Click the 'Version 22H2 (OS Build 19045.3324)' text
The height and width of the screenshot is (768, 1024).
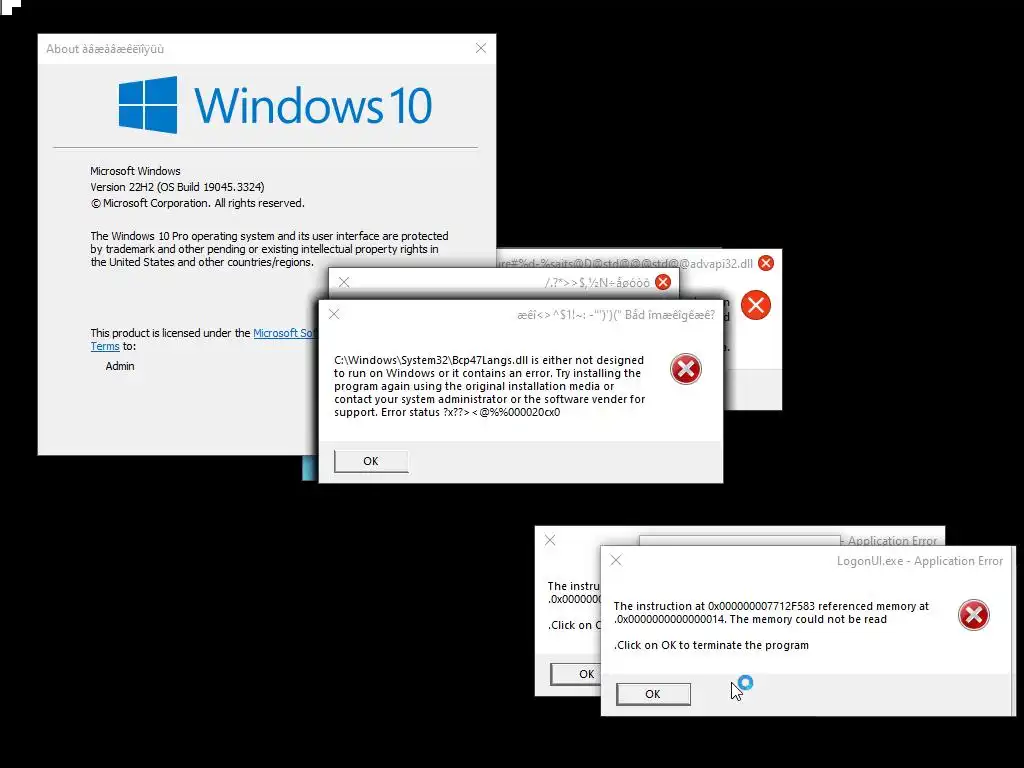pyautogui.click(x=178, y=187)
